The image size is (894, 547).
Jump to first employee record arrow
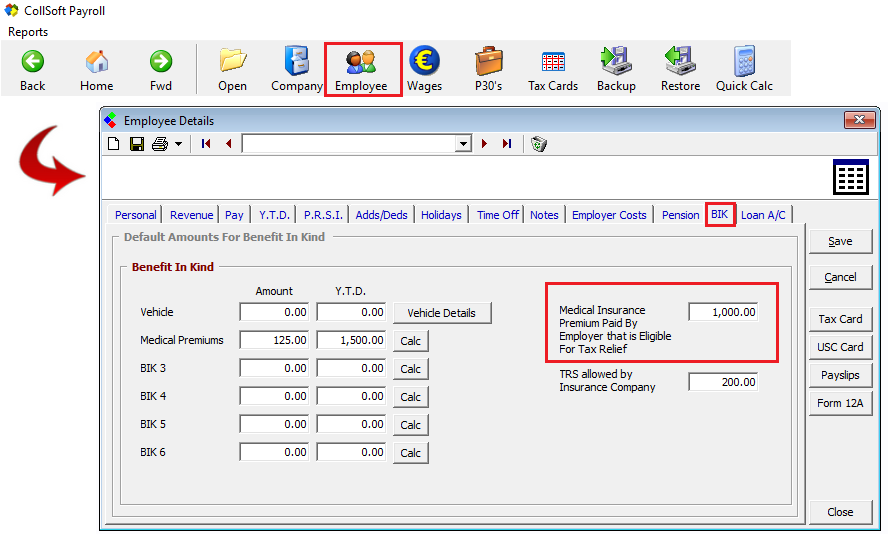coord(206,144)
